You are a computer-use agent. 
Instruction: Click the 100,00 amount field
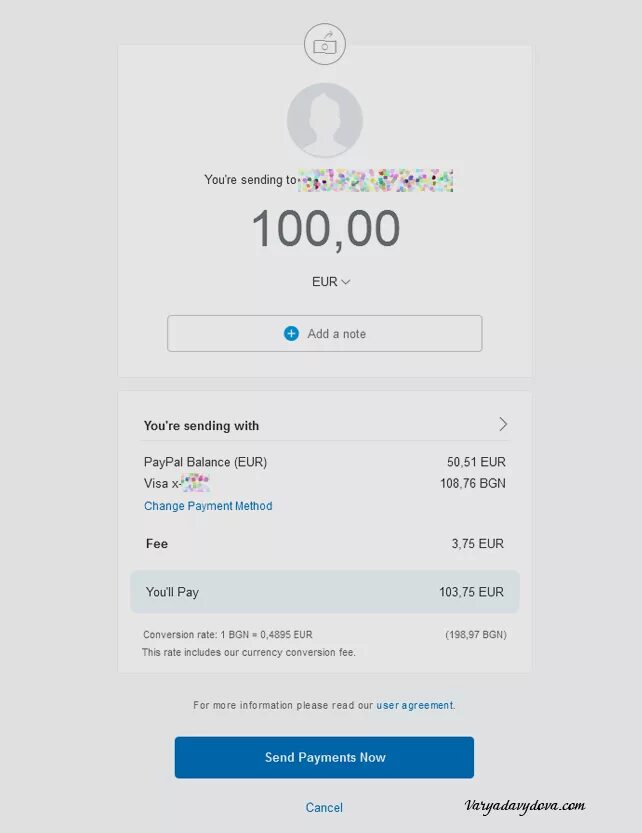(325, 230)
